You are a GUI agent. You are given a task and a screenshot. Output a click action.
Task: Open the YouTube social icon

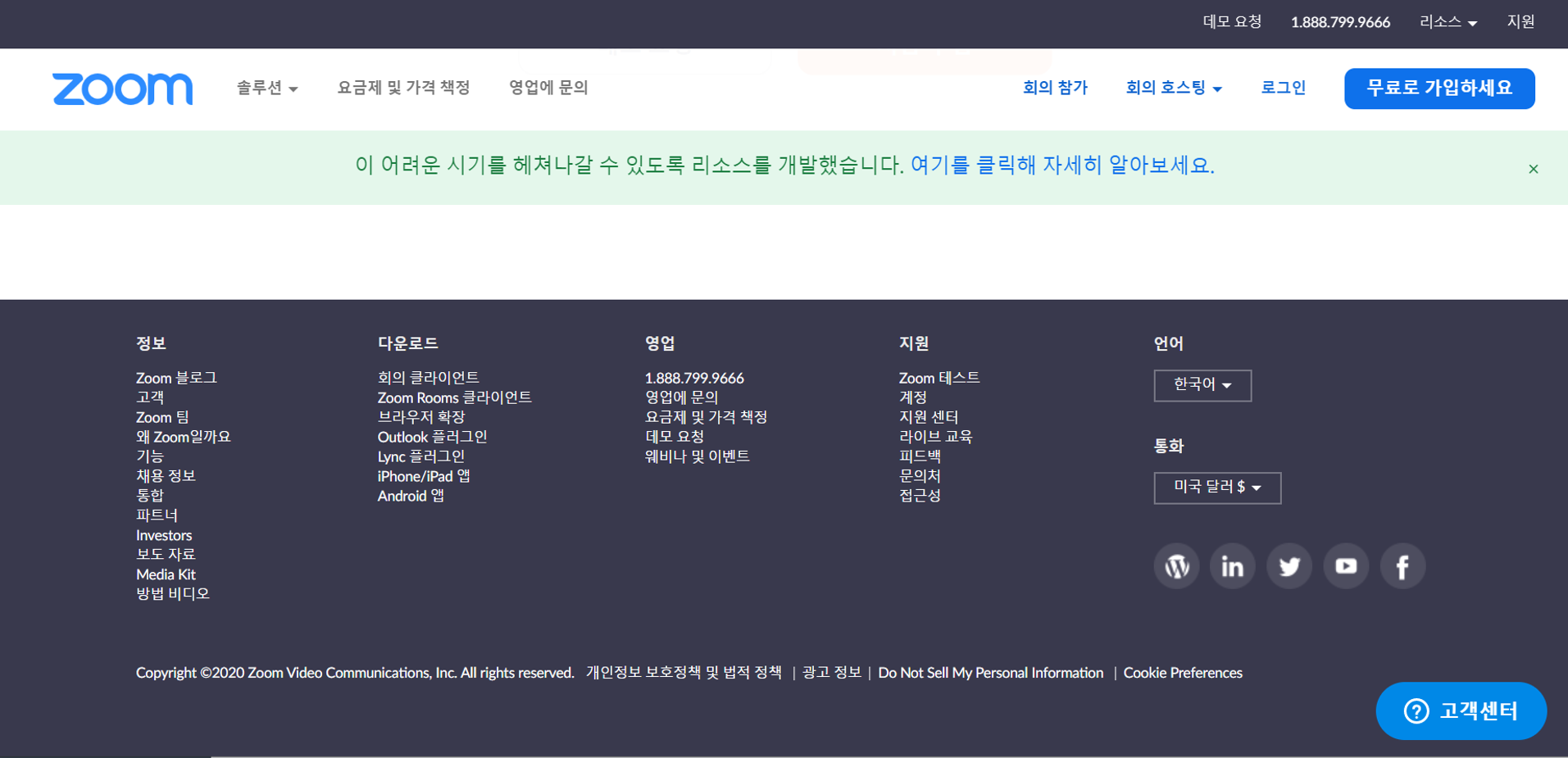pos(1346,565)
